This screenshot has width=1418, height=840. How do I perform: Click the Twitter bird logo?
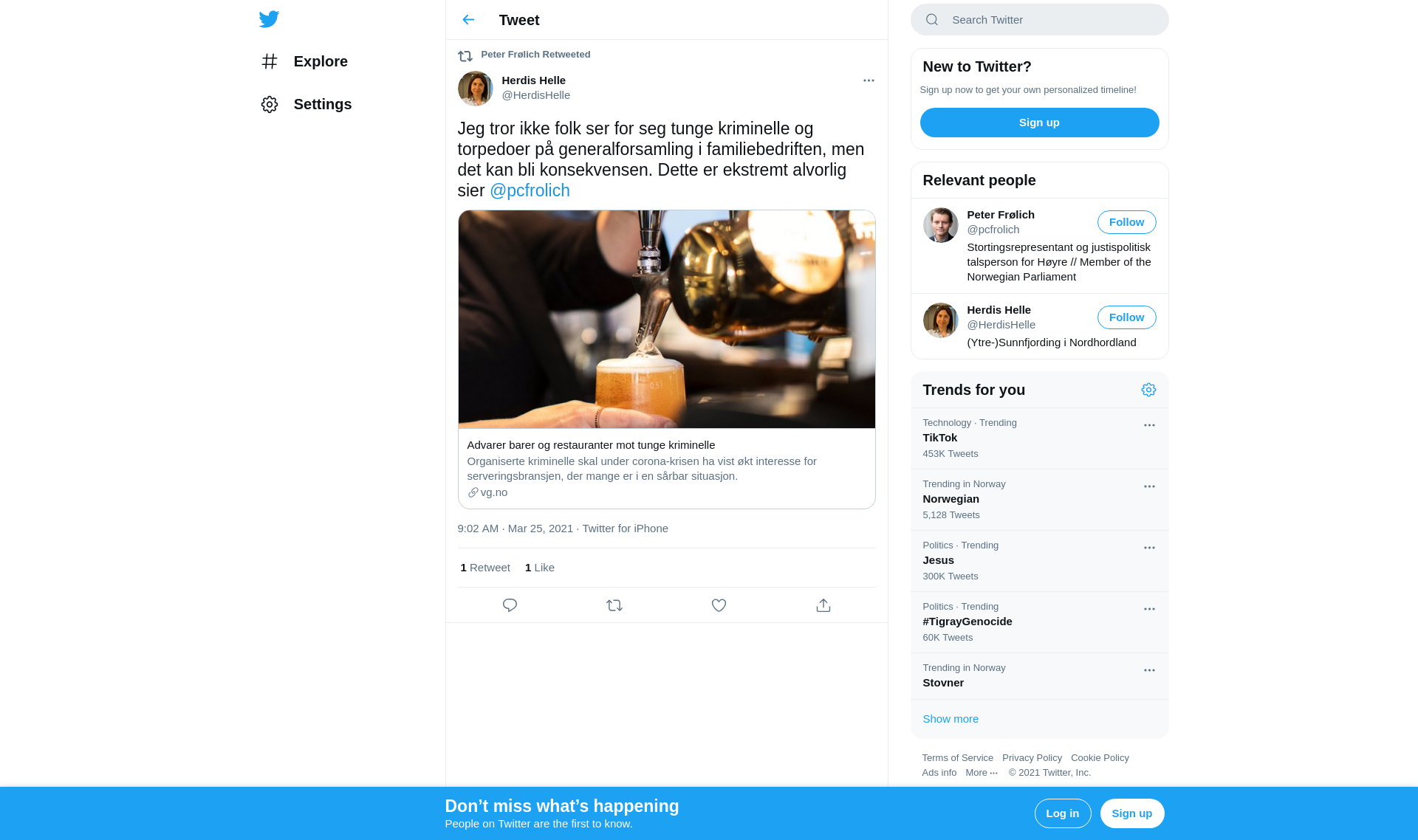click(x=269, y=19)
